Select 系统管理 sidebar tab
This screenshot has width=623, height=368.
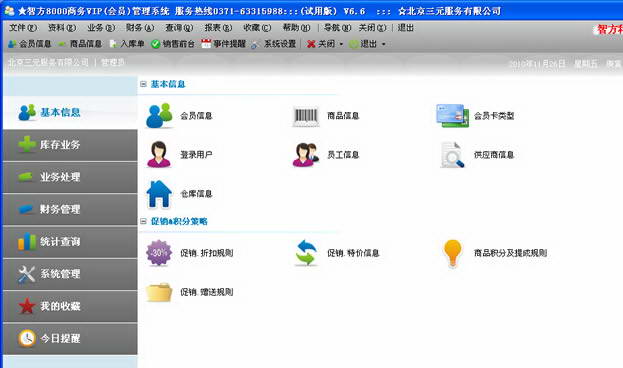coord(70,274)
